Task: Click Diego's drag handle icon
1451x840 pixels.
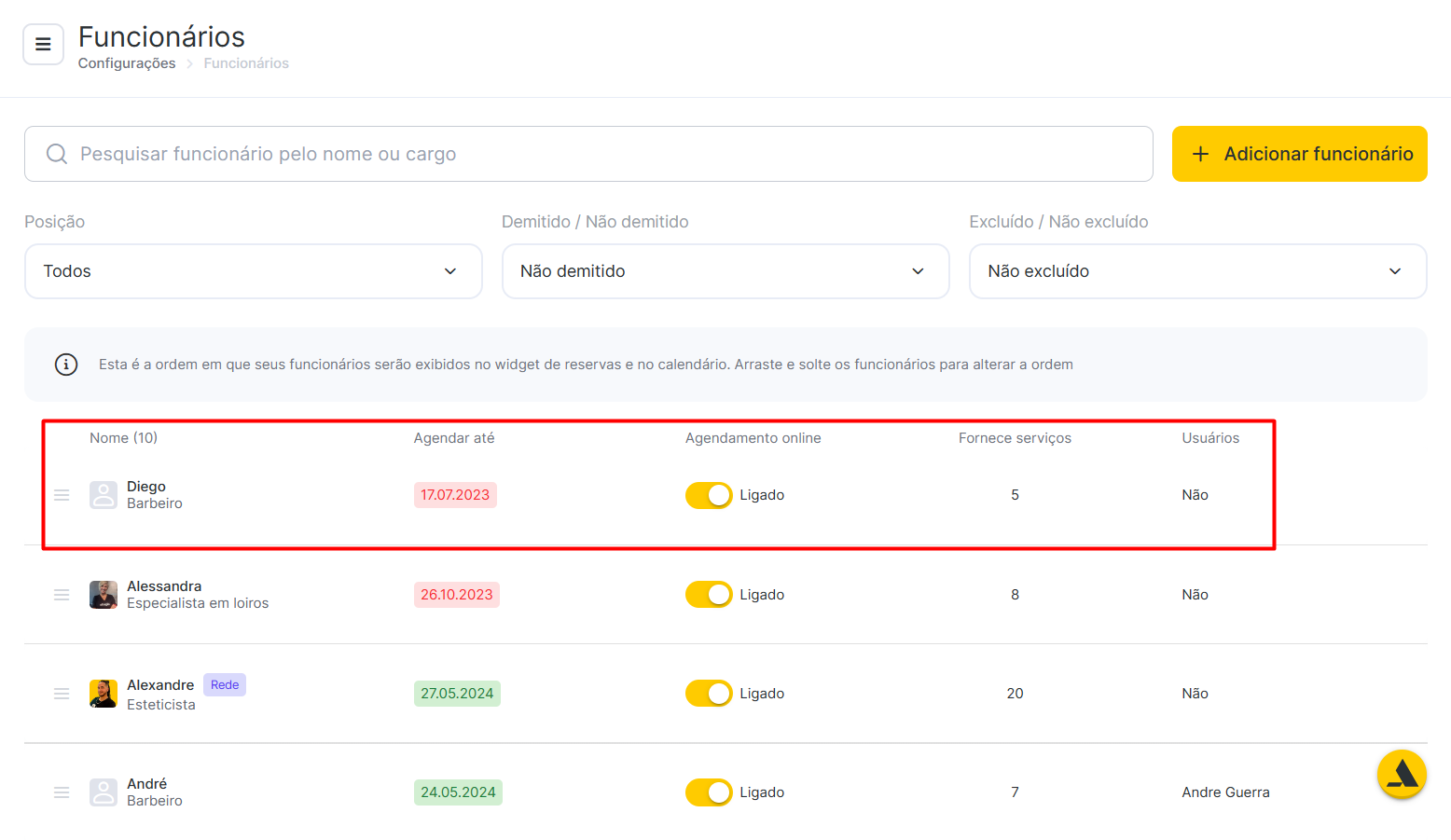Action: click(x=62, y=495)
